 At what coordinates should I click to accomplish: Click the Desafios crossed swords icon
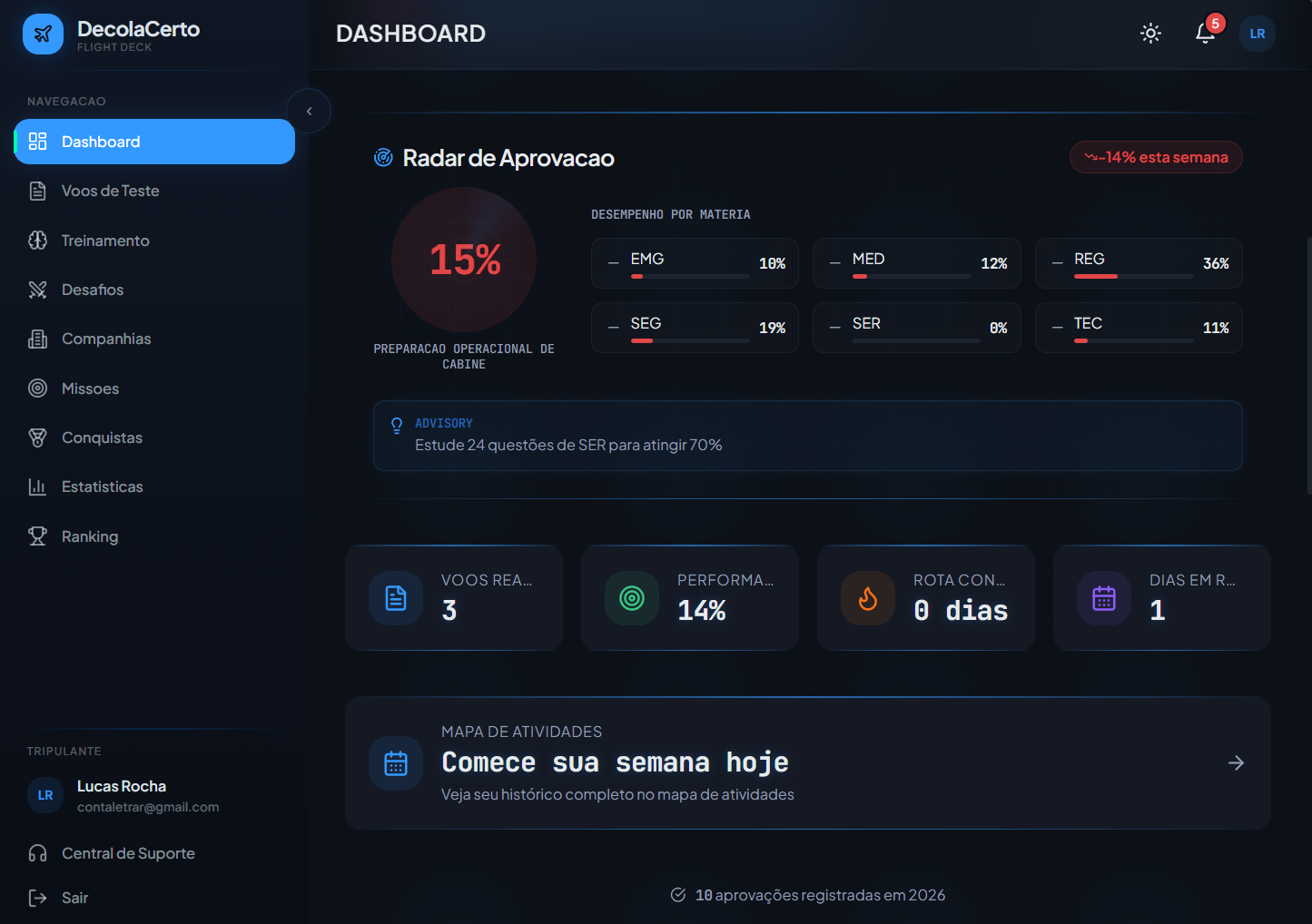pyautogui.click(x=37, y=290)
